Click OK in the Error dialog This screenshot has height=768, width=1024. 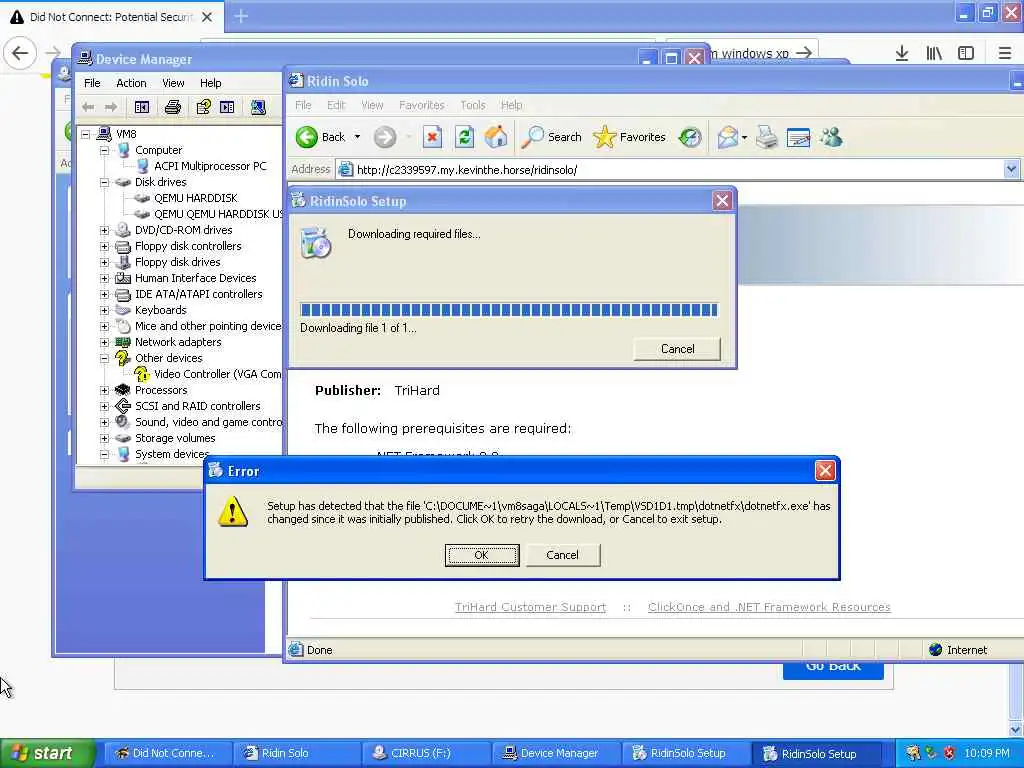[482, 555]
